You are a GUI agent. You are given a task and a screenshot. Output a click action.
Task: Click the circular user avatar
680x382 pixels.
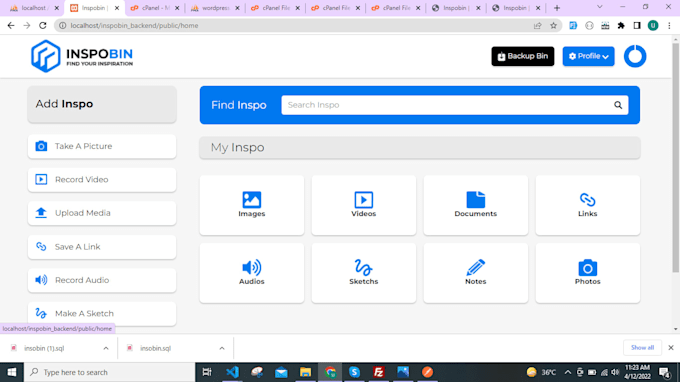(635, 56)
